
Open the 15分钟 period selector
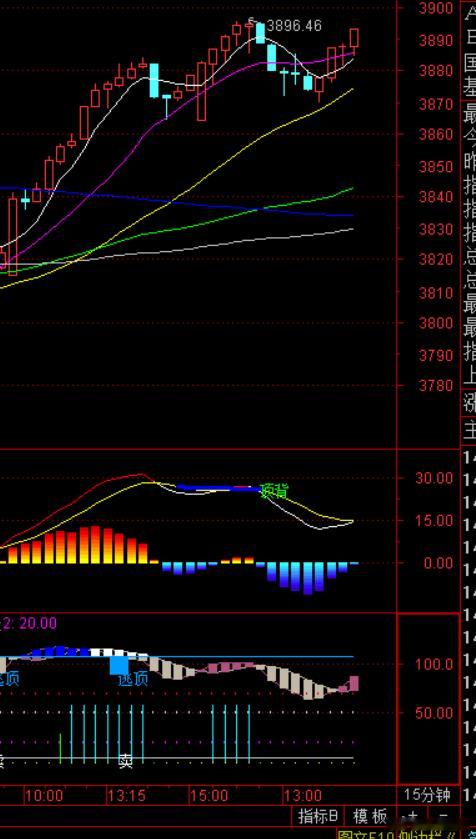(x=427, y=795)
